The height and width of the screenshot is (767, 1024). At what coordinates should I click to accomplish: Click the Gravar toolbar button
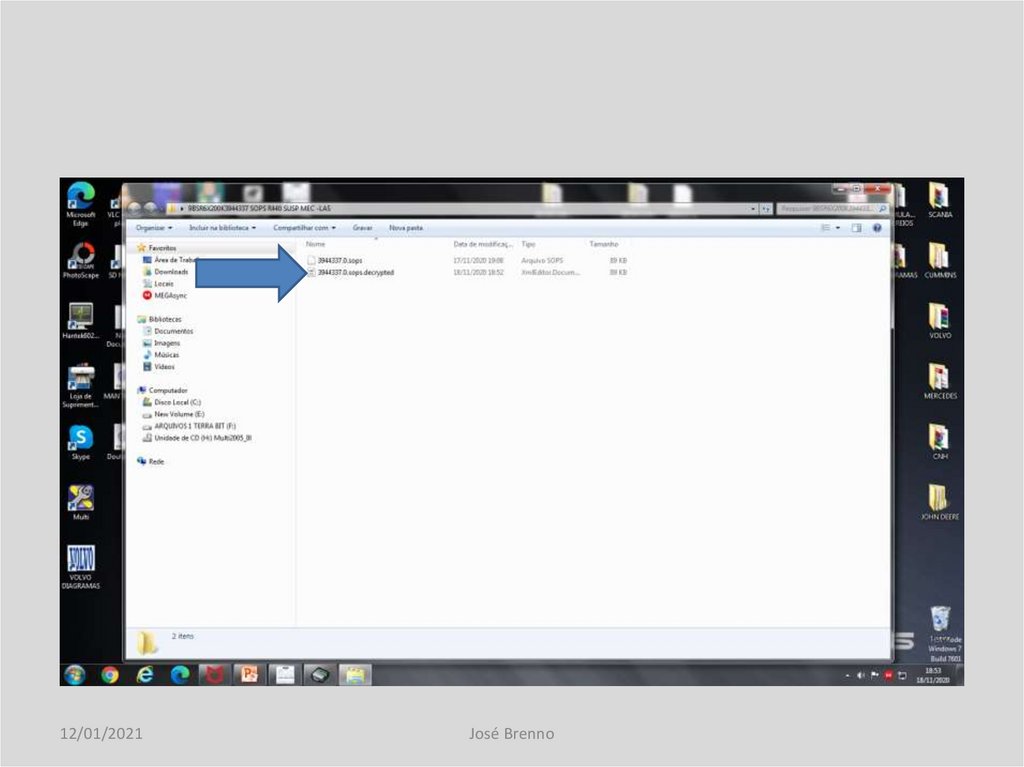362,228
